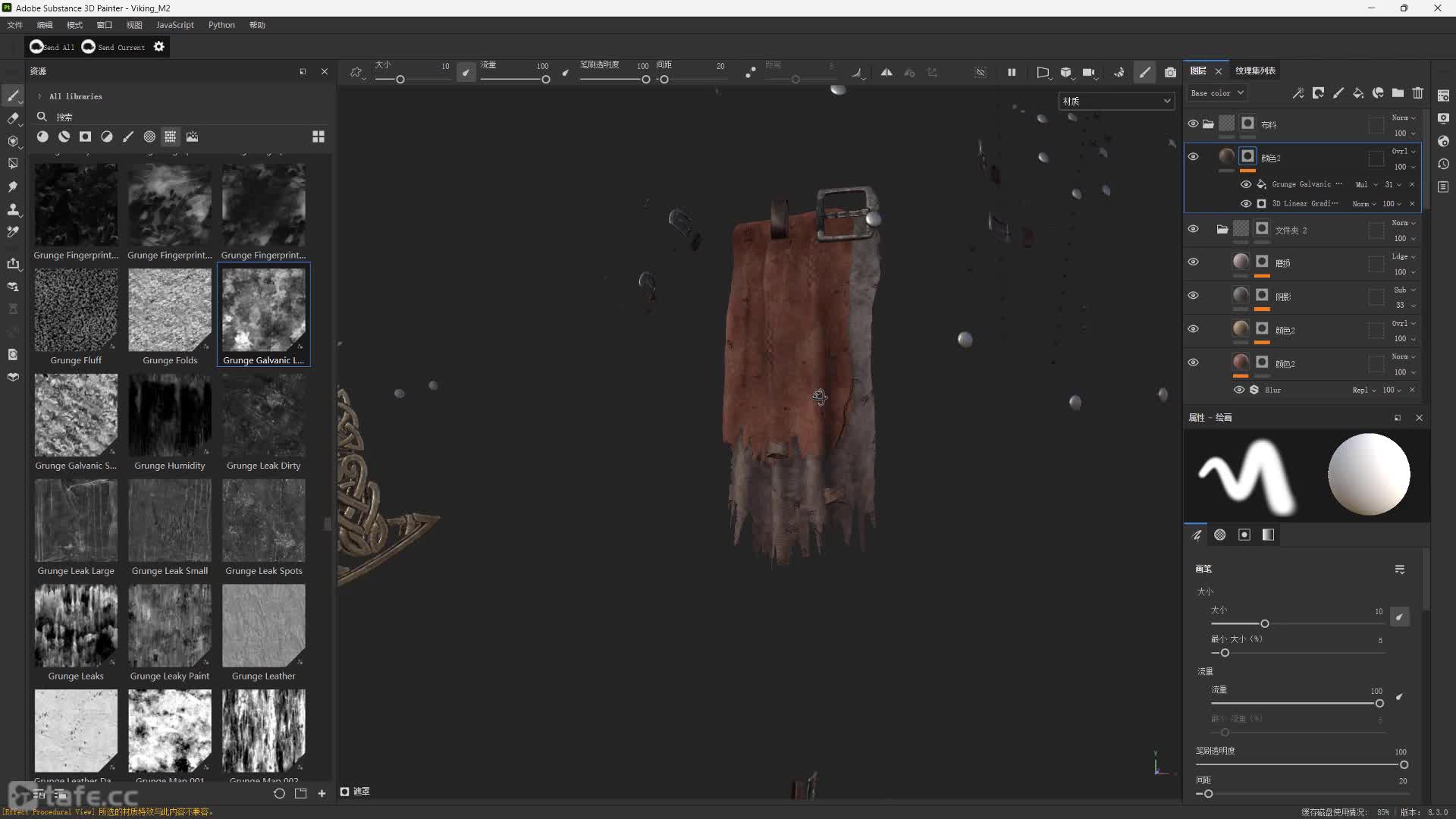
Task: Open the 文件 menu
Action: tap(14, 25)
